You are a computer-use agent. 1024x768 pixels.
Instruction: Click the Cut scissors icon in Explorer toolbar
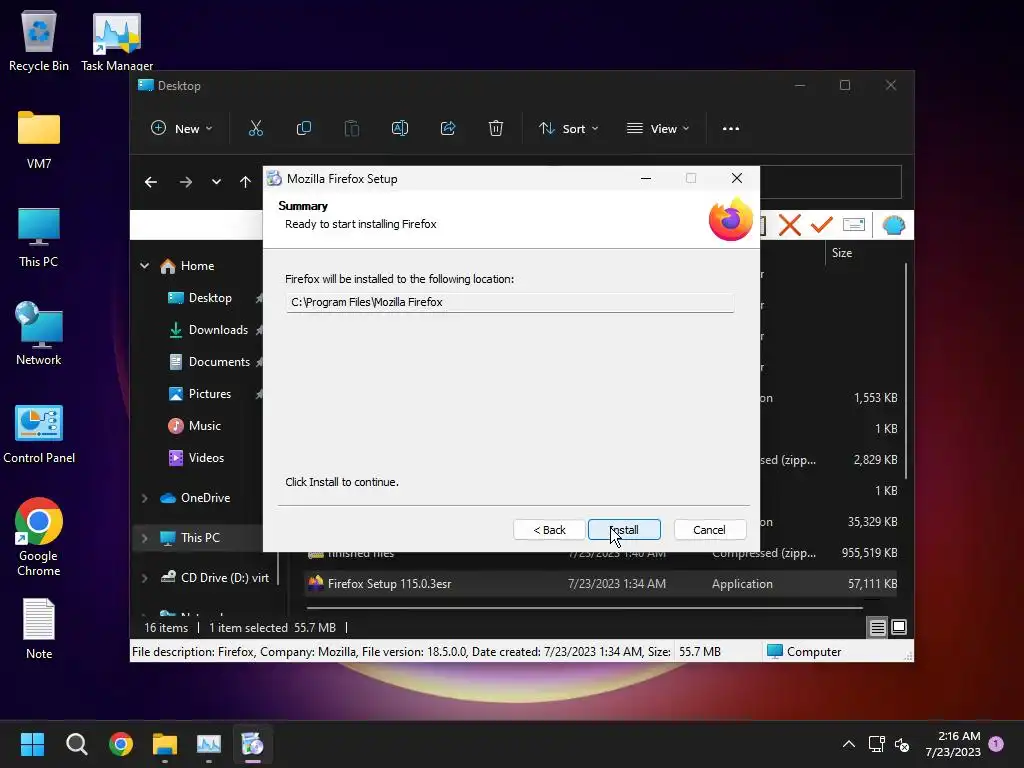(x=255, y=129)
